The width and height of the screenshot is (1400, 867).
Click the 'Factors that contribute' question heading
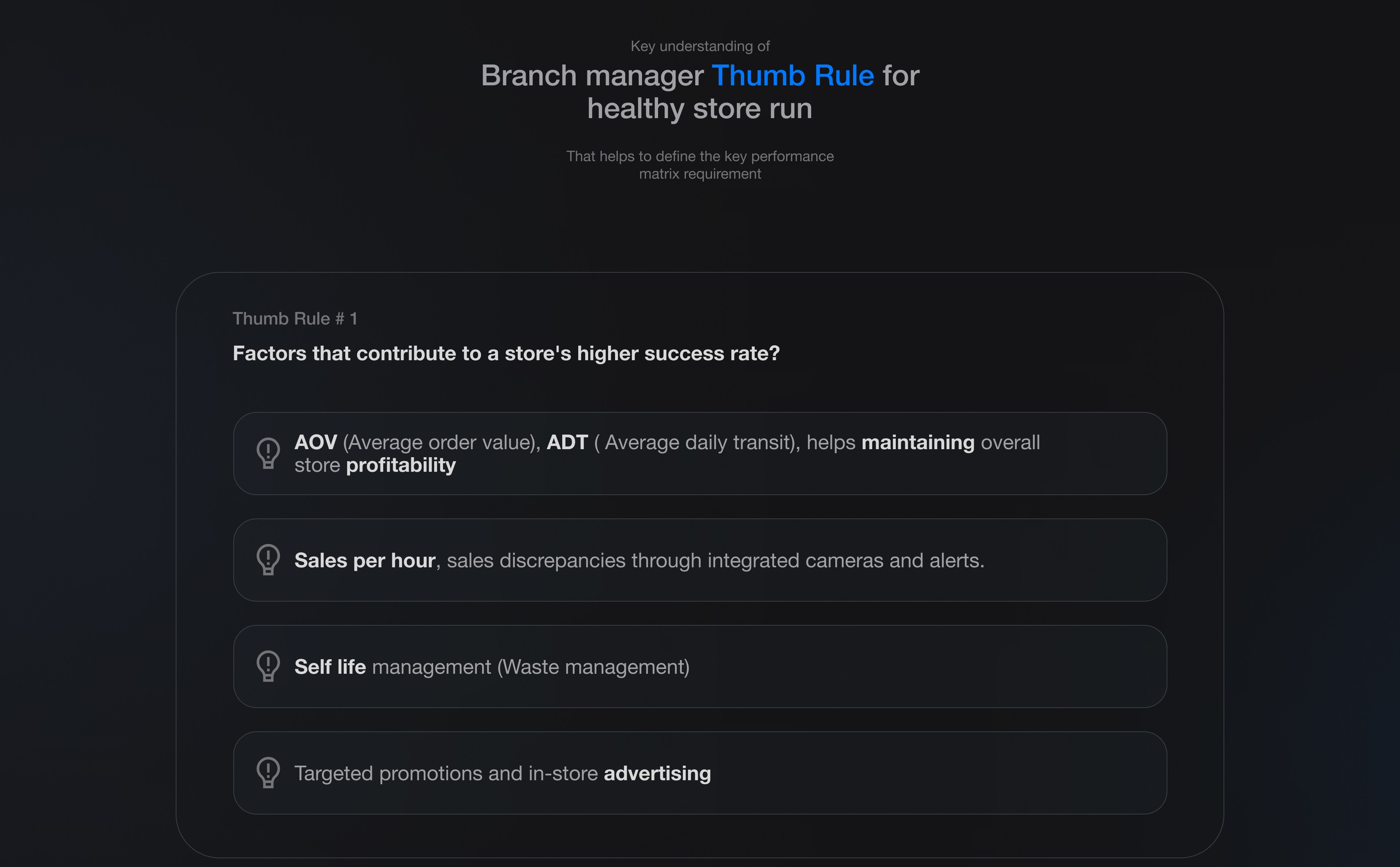pyautogui.click(x=506, y=353)
